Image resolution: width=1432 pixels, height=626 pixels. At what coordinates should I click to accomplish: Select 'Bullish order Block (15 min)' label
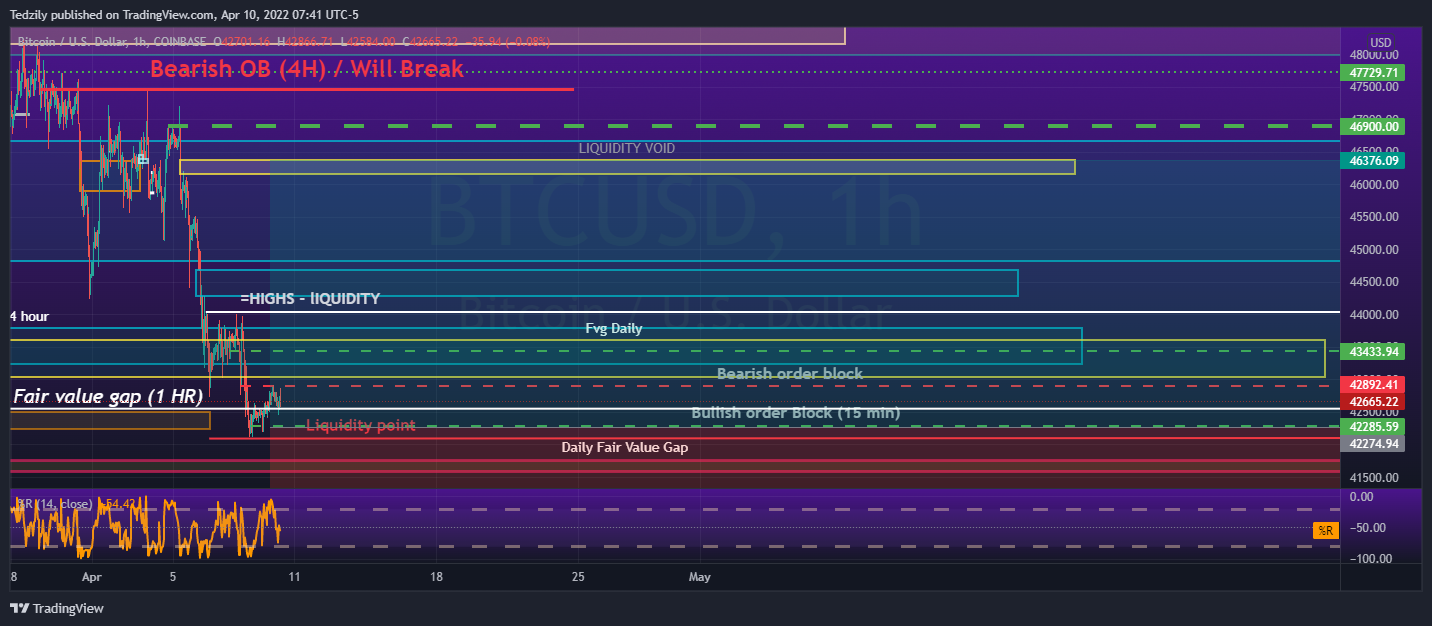click(796, 412)
